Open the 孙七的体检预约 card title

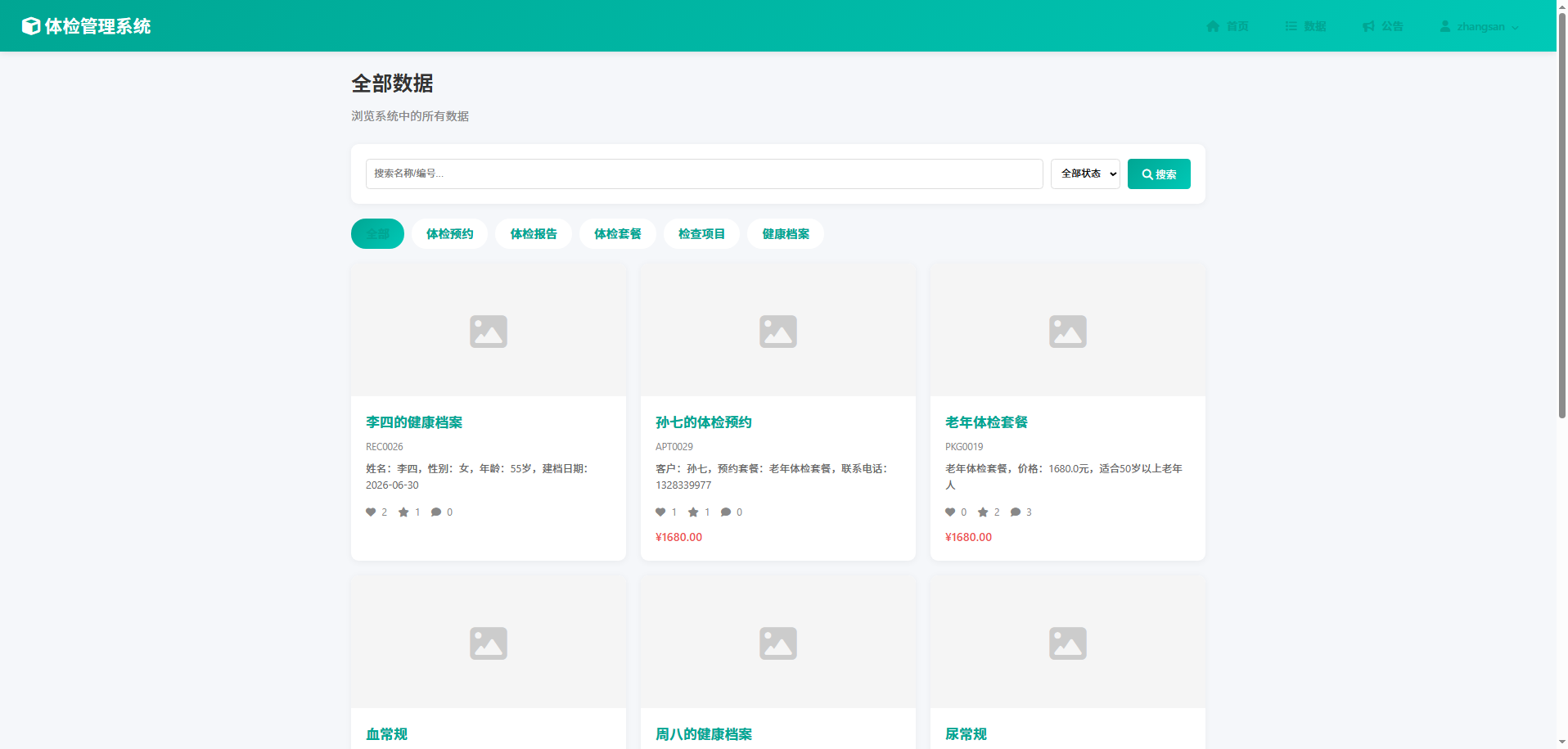click(x=704, y=422)
